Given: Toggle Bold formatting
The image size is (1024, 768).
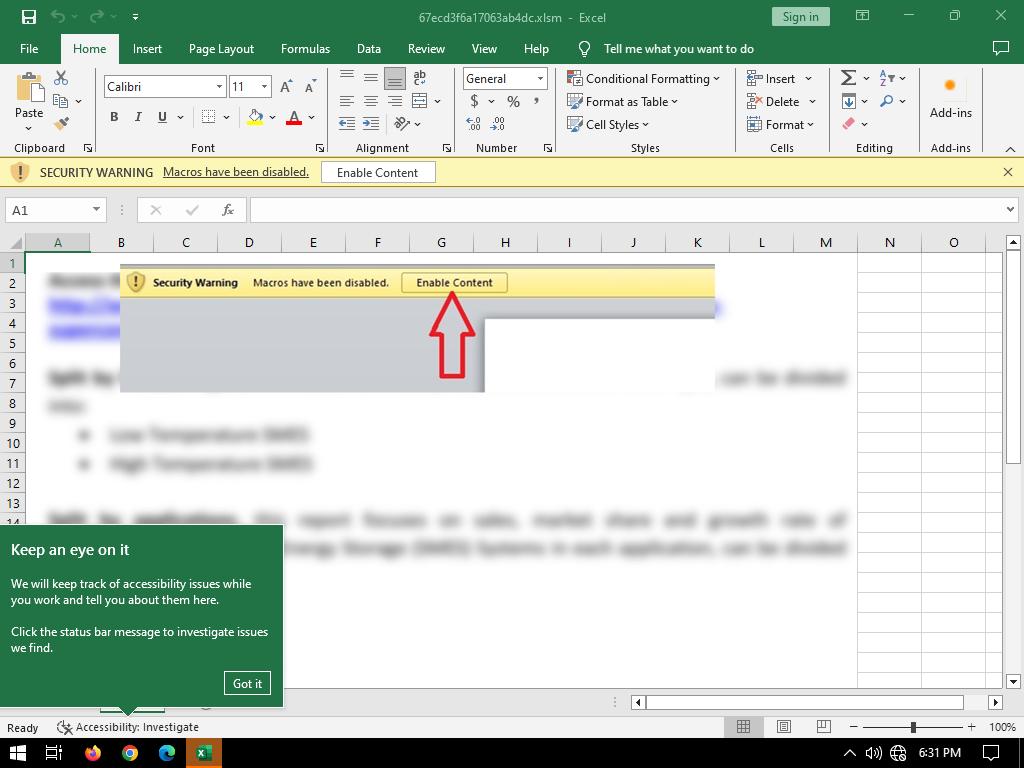Looking at the screenshot, I should click(x=114, y=117).
